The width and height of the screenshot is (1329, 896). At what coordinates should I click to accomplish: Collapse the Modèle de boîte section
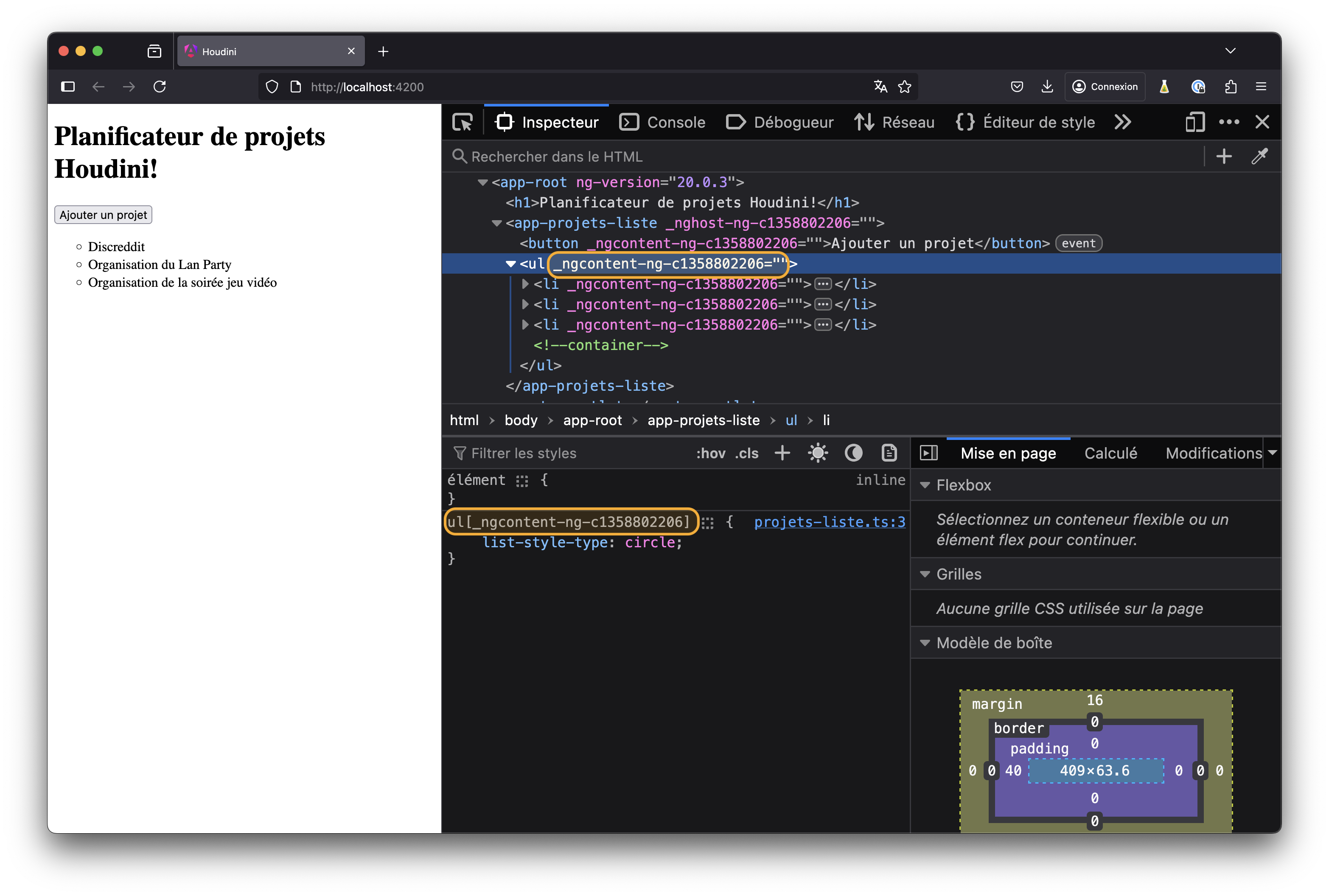925,643
